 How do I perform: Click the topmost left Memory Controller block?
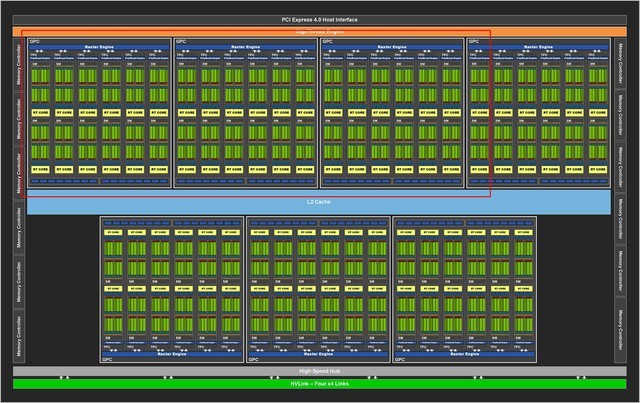tap(17, 64)
